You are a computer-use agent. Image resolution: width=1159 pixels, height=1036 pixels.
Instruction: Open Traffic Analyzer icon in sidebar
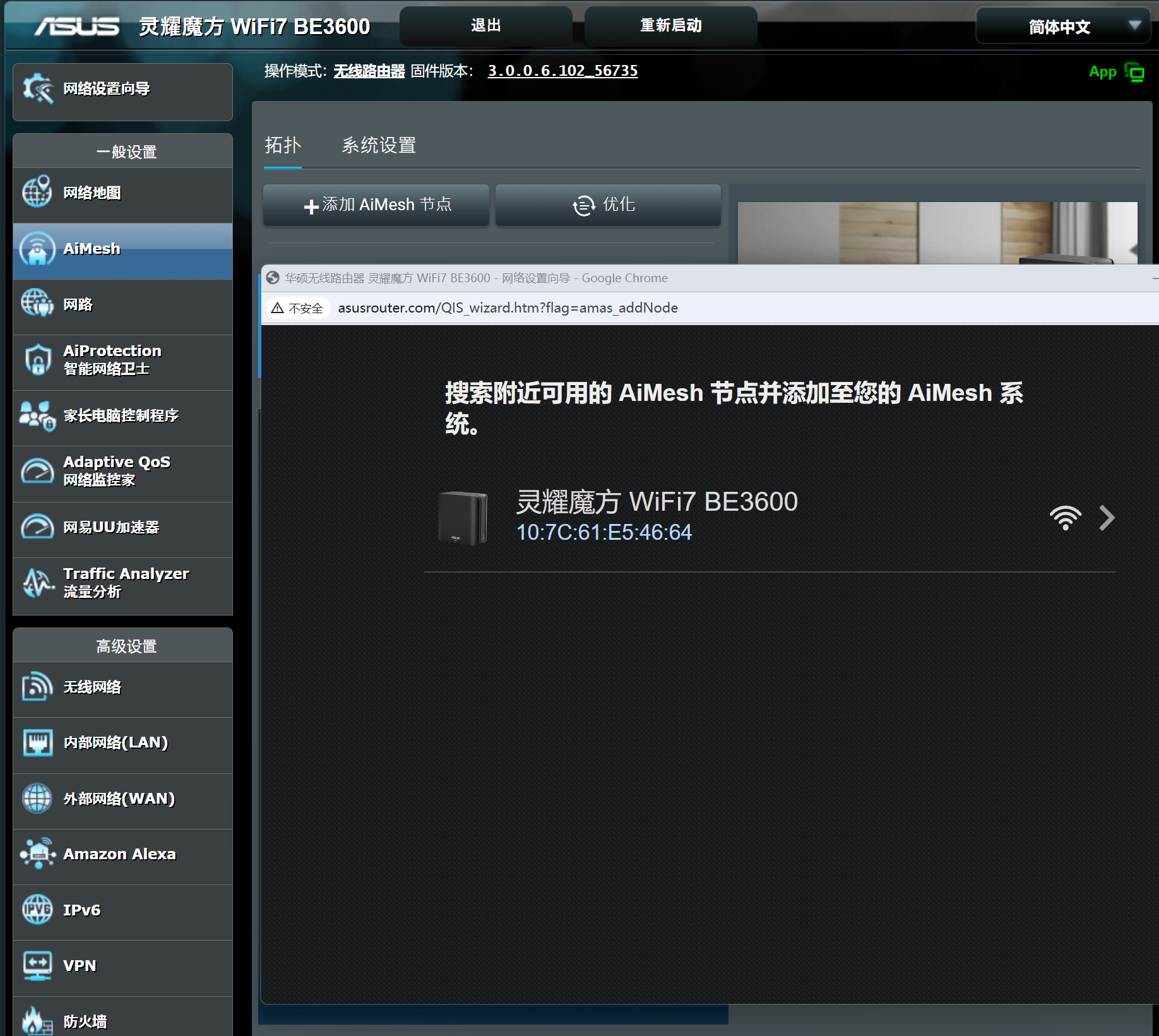(37, 582)
